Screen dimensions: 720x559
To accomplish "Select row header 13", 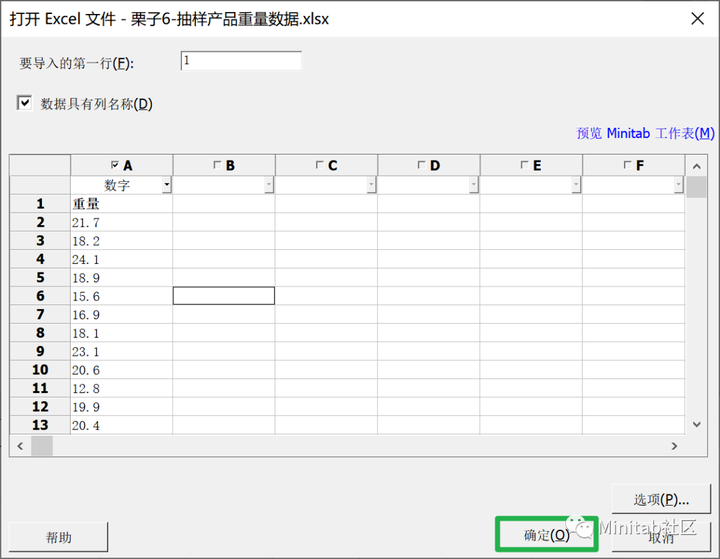I will (40, 425).
